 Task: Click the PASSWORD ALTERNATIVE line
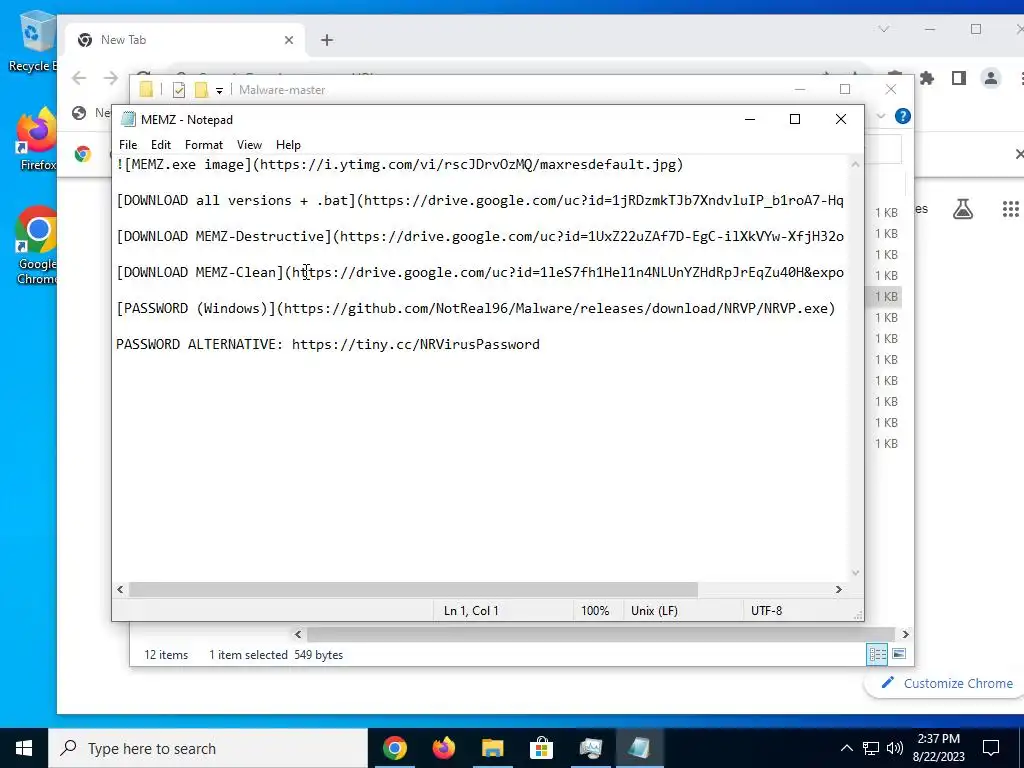tap(328, 344)
